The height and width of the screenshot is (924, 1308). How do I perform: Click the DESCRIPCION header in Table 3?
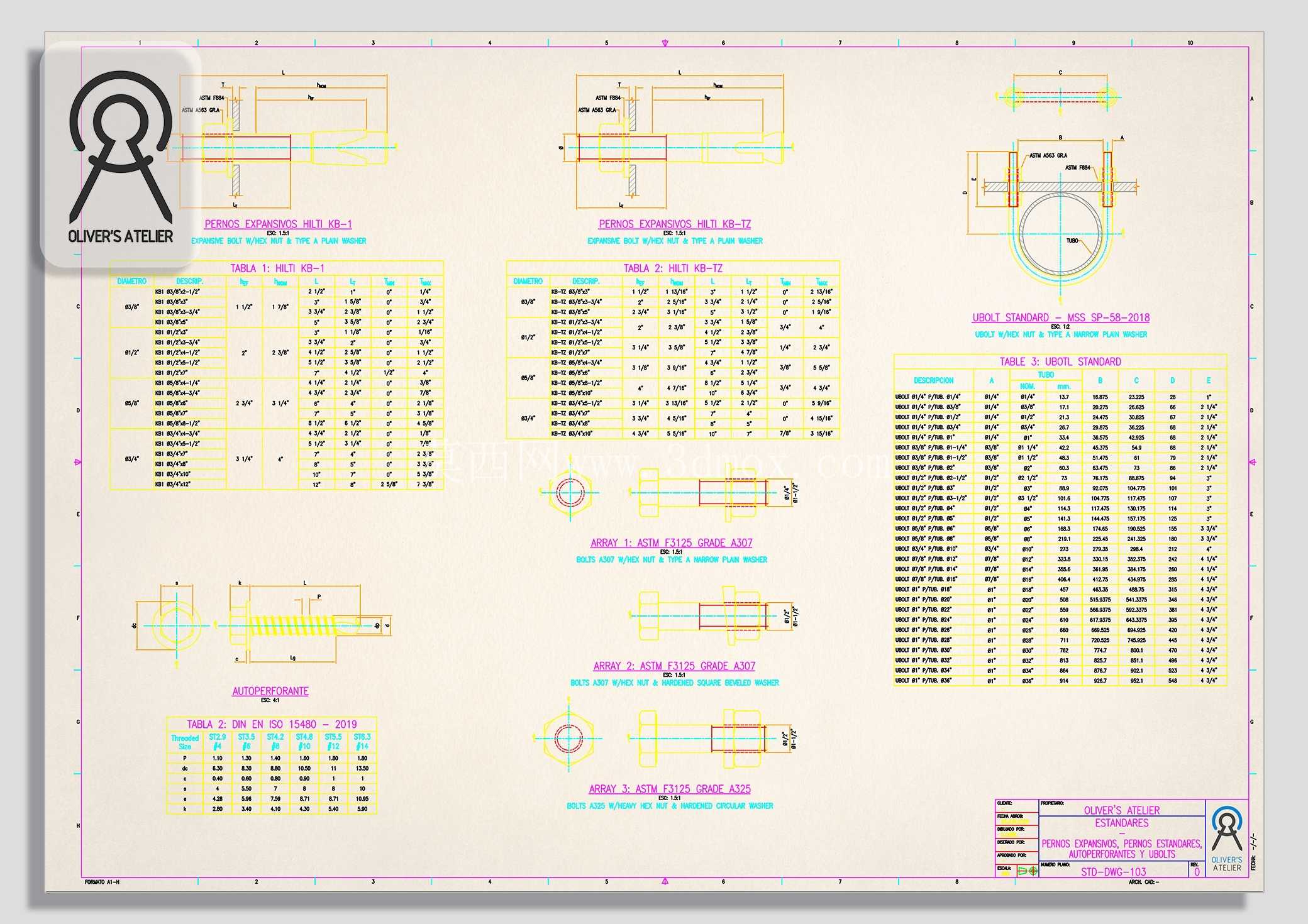pyautogui.click(x=934, y=380)
